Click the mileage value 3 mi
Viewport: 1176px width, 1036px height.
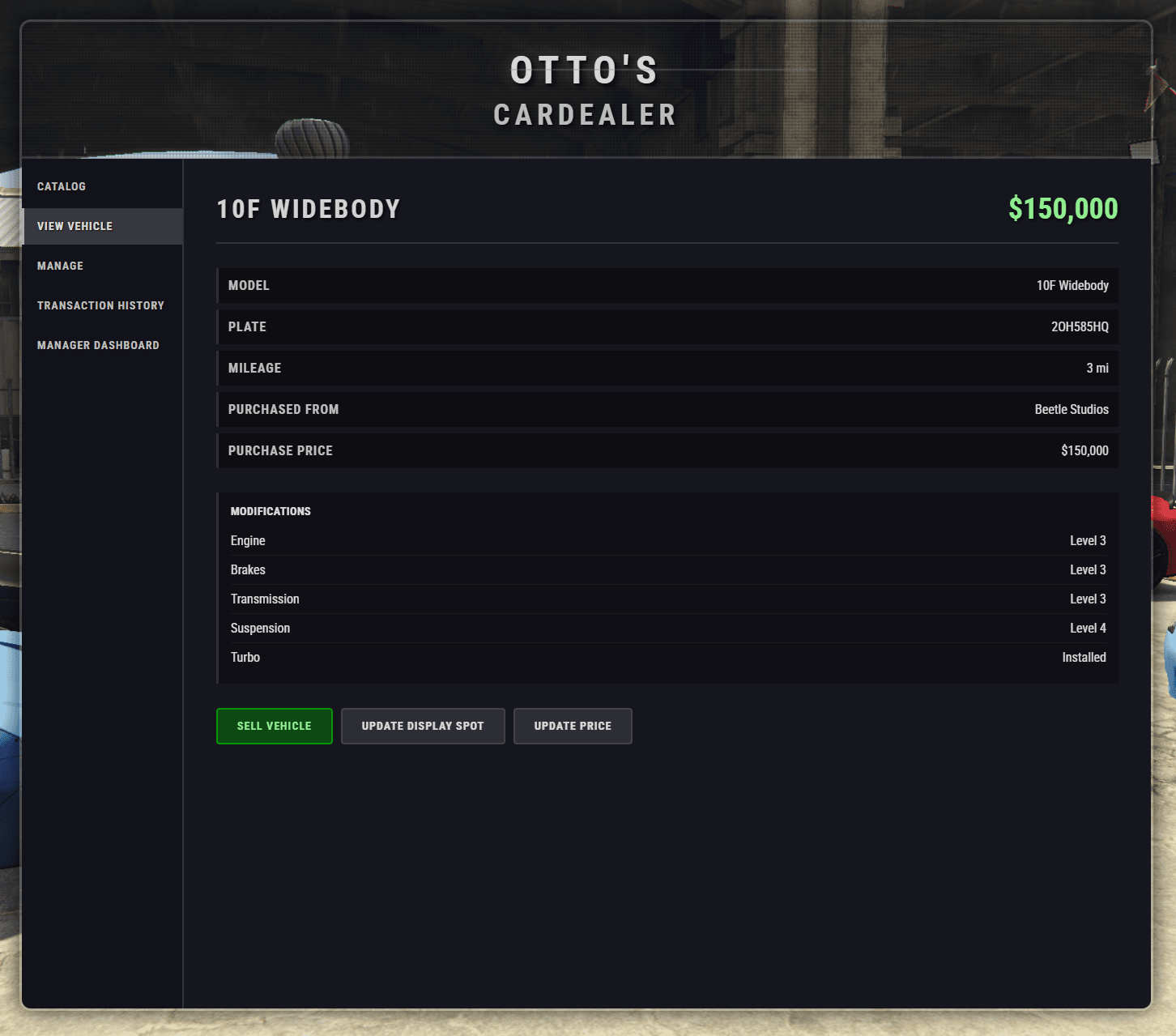point(1097,368)
